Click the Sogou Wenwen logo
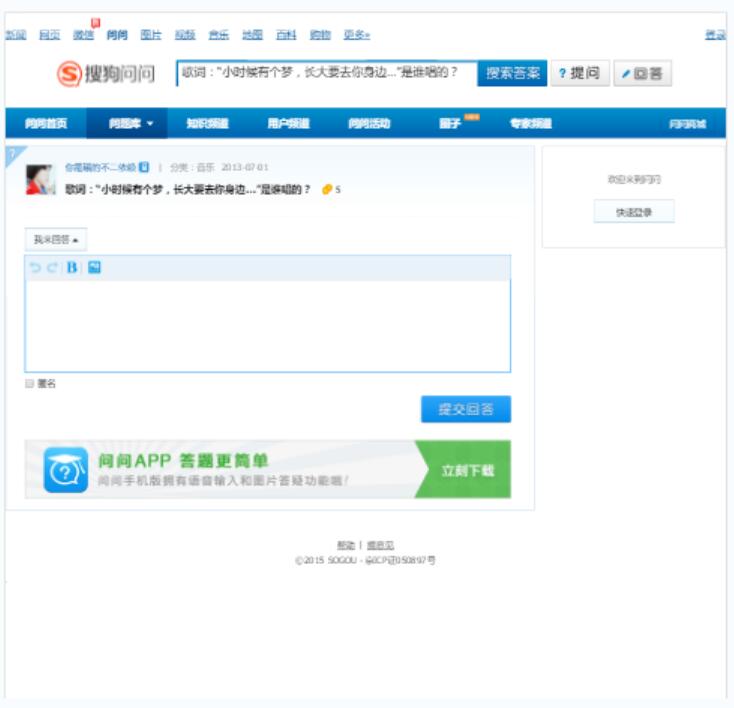 click(x=106, y=74)
